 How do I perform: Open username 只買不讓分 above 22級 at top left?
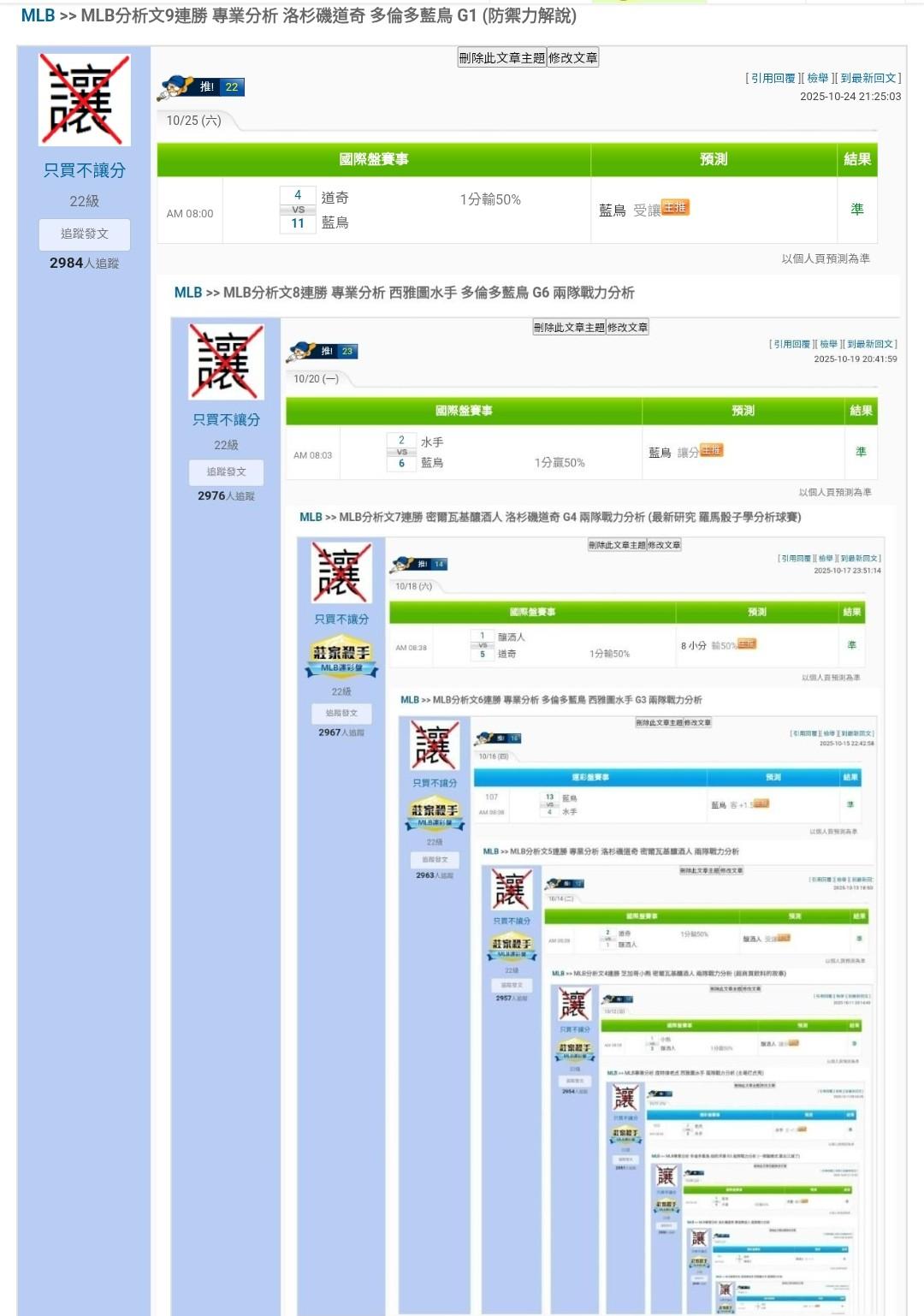85,171
